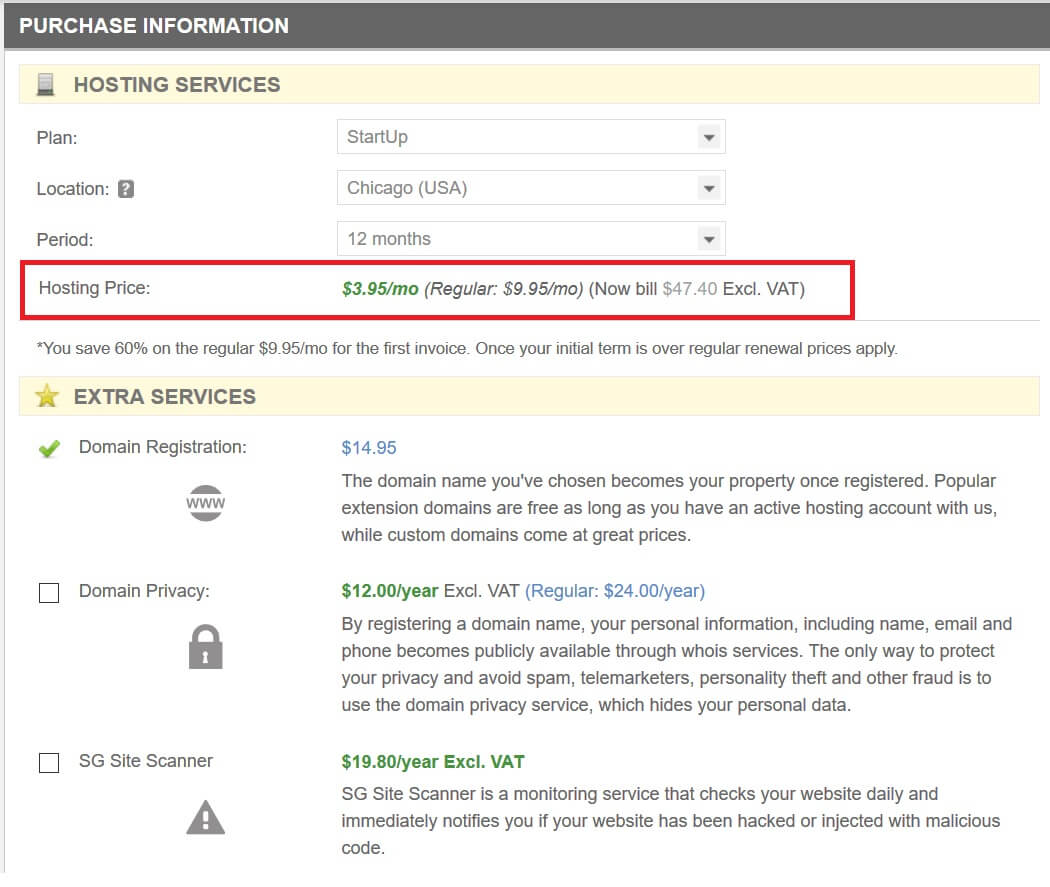1050x887 pixels.
Task: Click the $3.95/mo hosting price text
Action: [380, 289]
